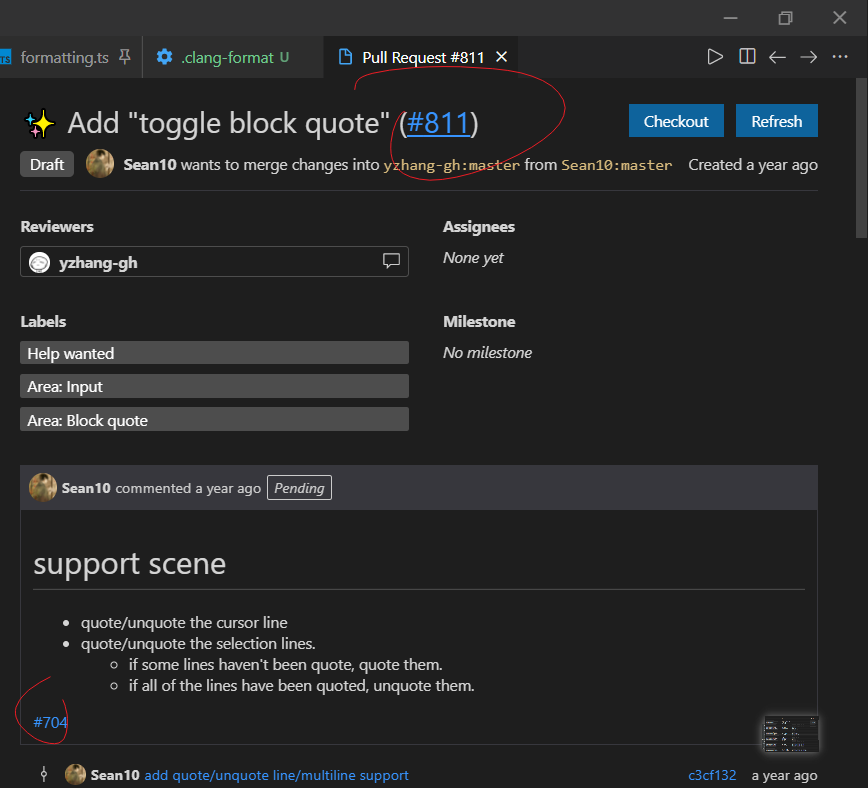Click the commit node icon in timeline
Viewport: 868px width, 788px height.
click(44, 774)
